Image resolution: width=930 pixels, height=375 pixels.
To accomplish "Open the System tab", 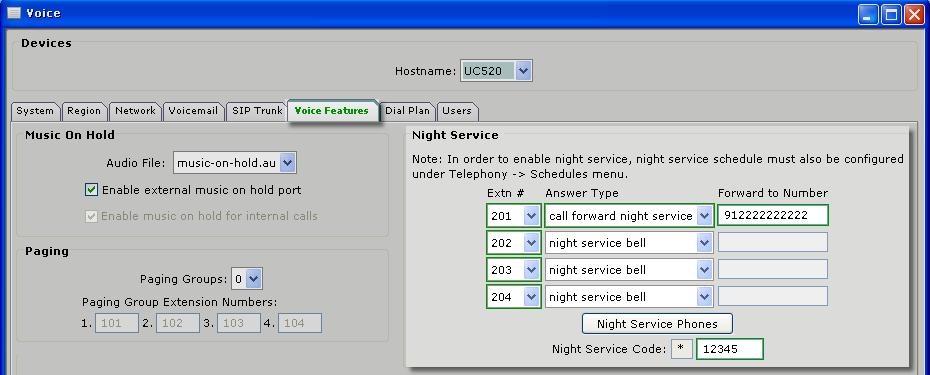I will point(35,111).
